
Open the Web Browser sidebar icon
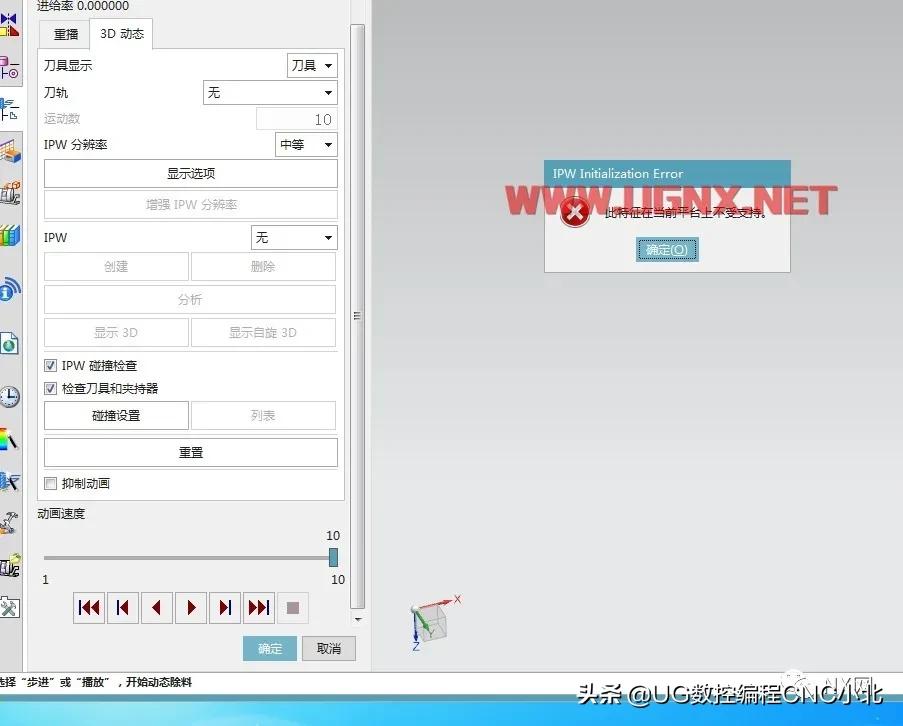click(9, 343)
